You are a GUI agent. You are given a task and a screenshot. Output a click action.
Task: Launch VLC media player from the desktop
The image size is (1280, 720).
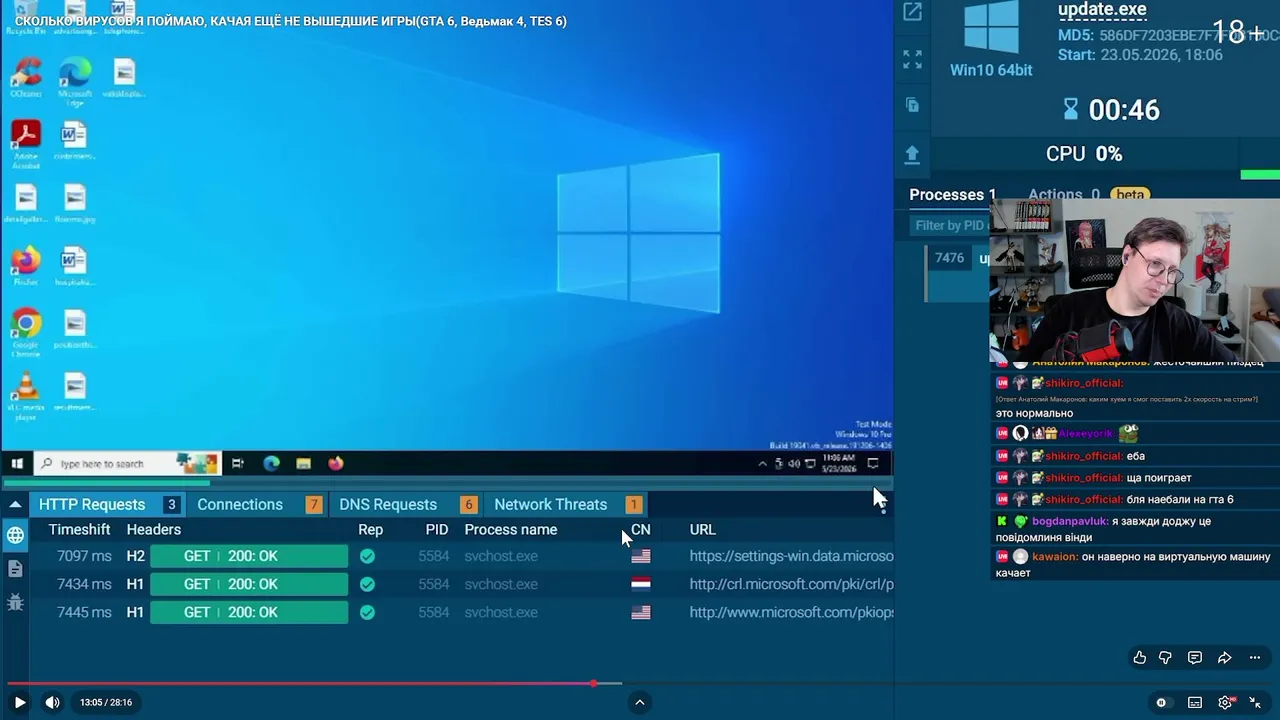point(26,396)
